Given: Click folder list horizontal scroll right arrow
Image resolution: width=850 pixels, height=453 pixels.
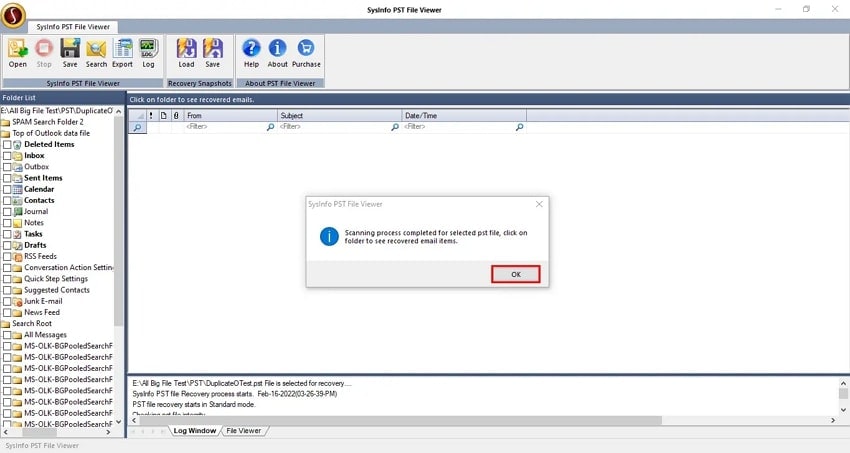Looking at the screenshot, I should coord(108,432).
